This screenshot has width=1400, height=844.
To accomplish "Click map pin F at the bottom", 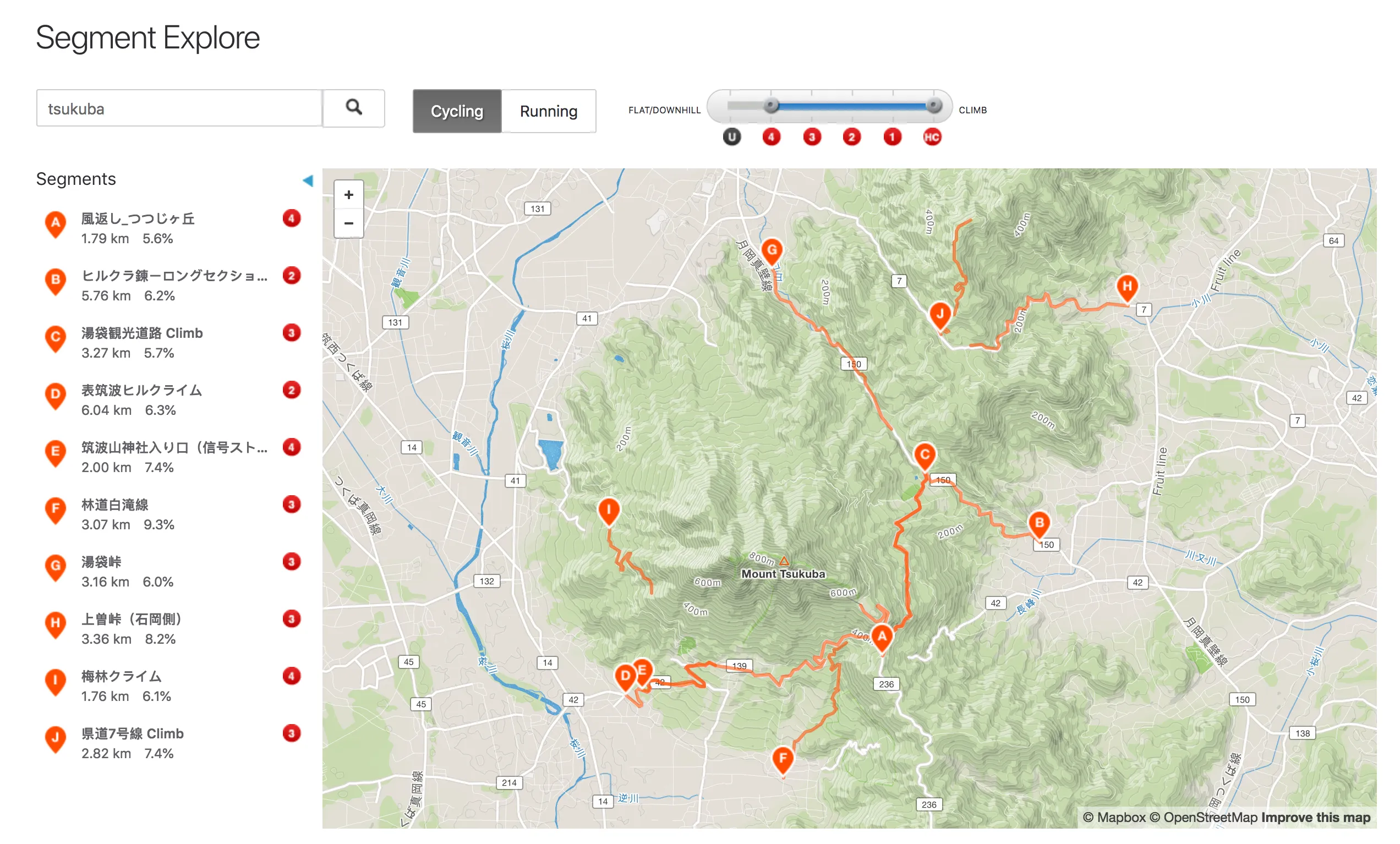I will (783, 758).
